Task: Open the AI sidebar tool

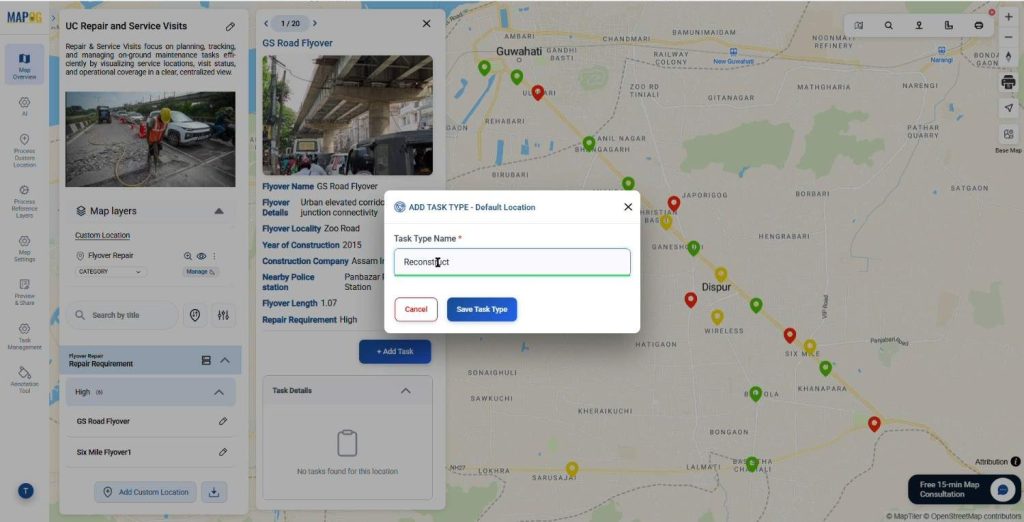Action: (24, 106)
